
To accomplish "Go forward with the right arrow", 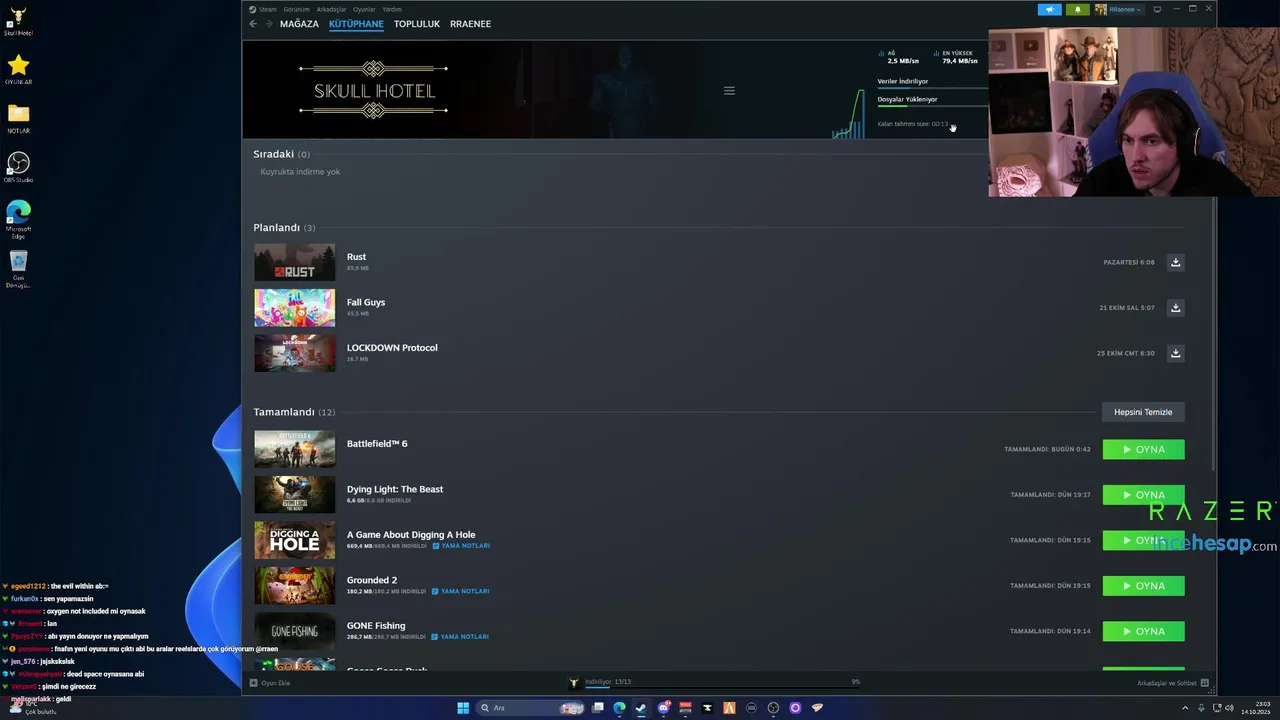I will 269,23.
